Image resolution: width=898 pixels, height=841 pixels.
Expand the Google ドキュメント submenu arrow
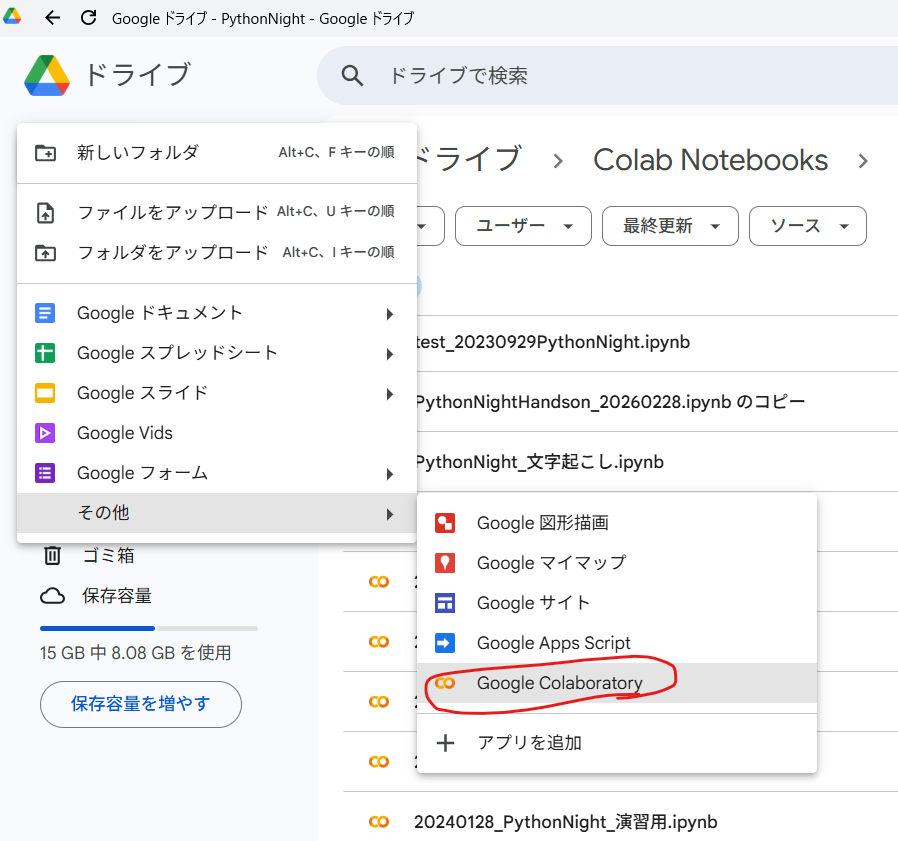tap(390, 314)
